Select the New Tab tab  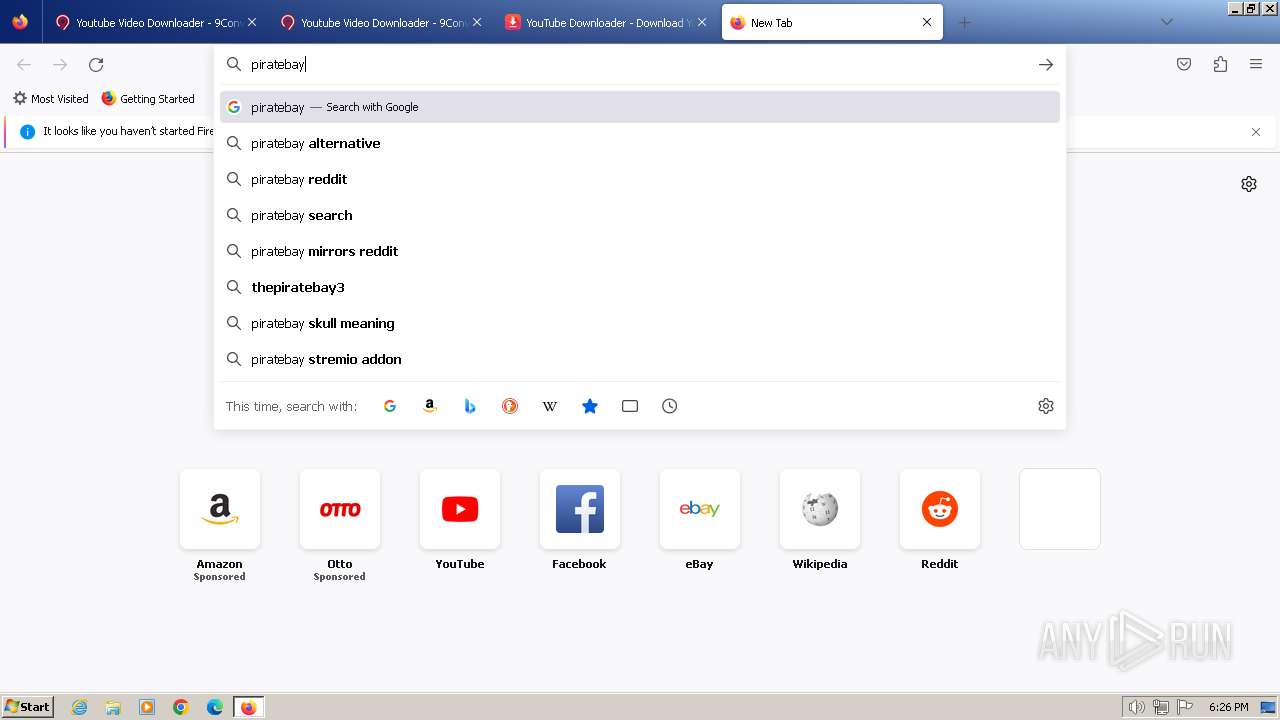coord(832,22)
